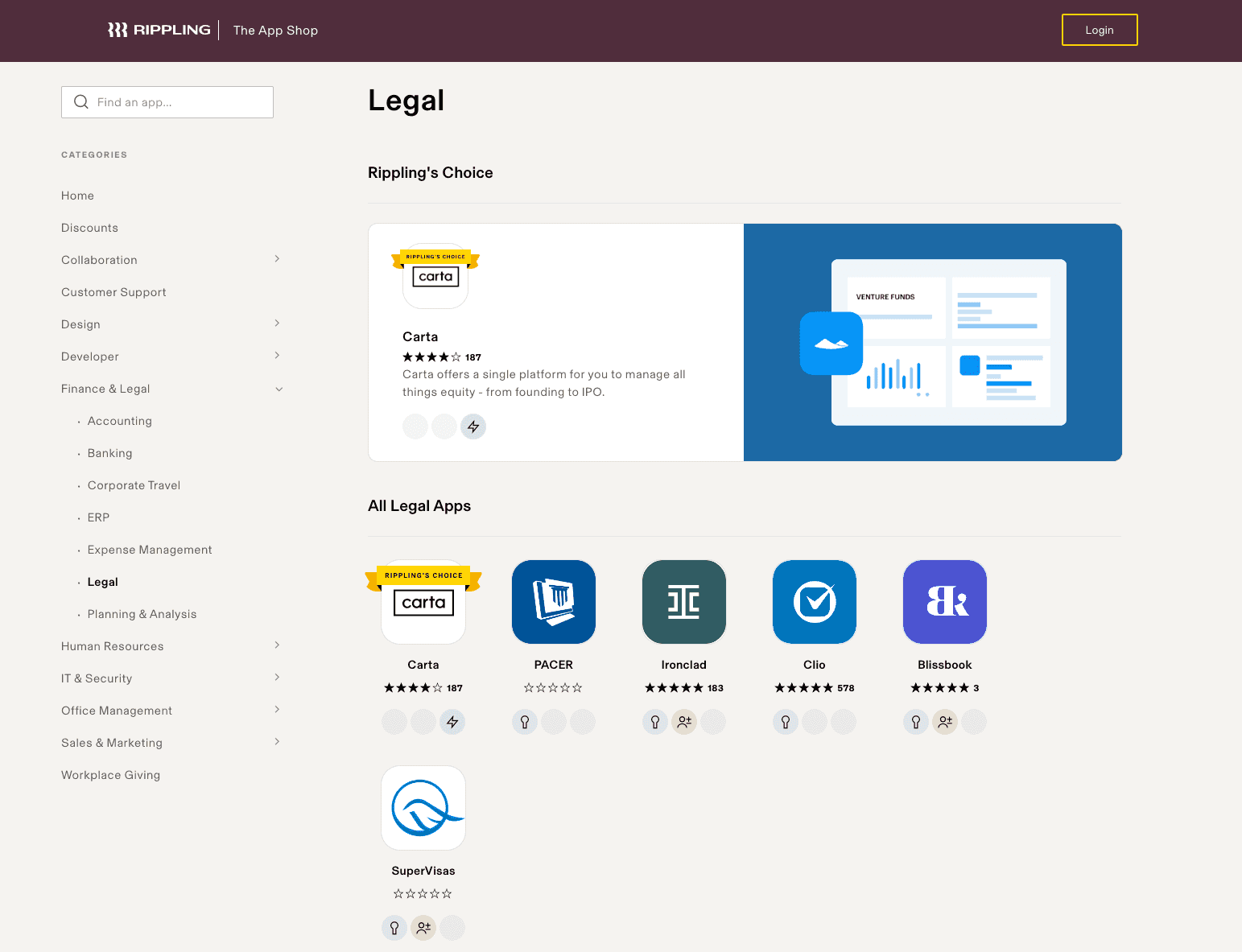Screen dimensions: 1242x952
Task: Select the Banking subcategory
Action: pos(109,453)
